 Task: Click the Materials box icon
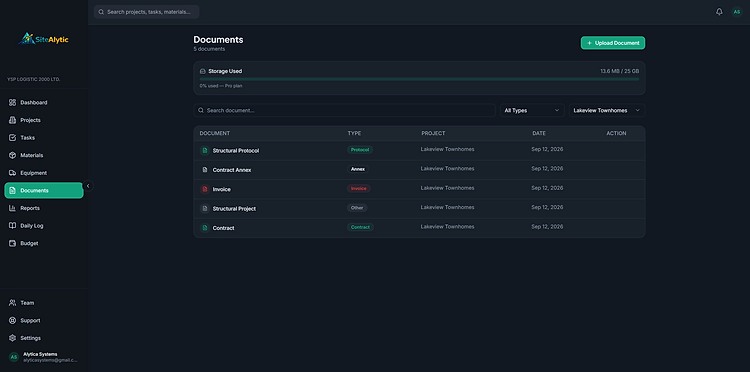(x=12, y=155)
